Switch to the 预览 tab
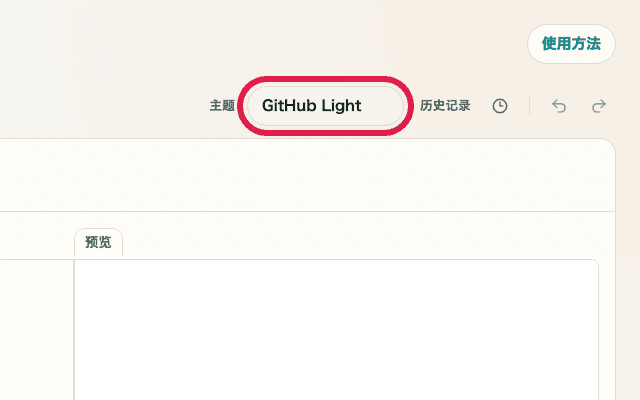The width and height of the screenshot is (640, 400). coord(98,242)
